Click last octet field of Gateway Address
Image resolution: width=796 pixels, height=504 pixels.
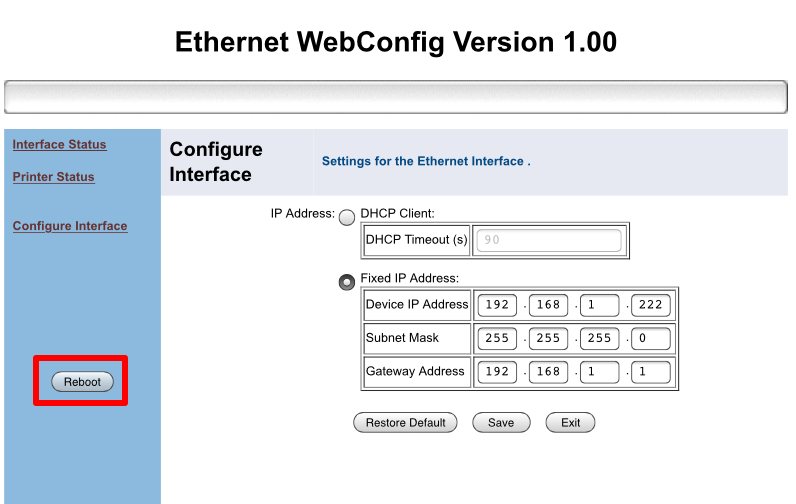pyautogui.click(x=649, y=372)
